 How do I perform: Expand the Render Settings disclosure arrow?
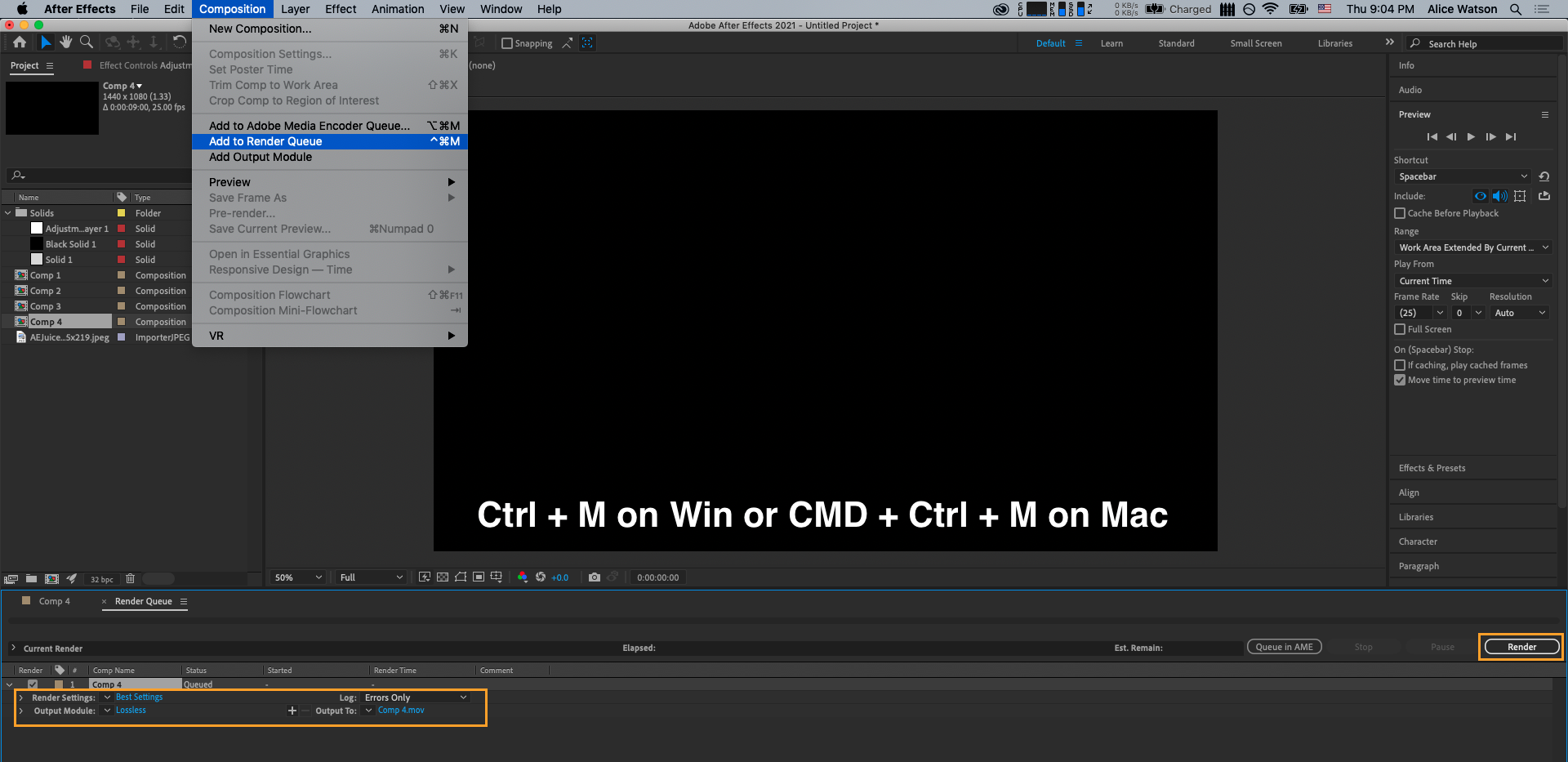tap(20, 697)
